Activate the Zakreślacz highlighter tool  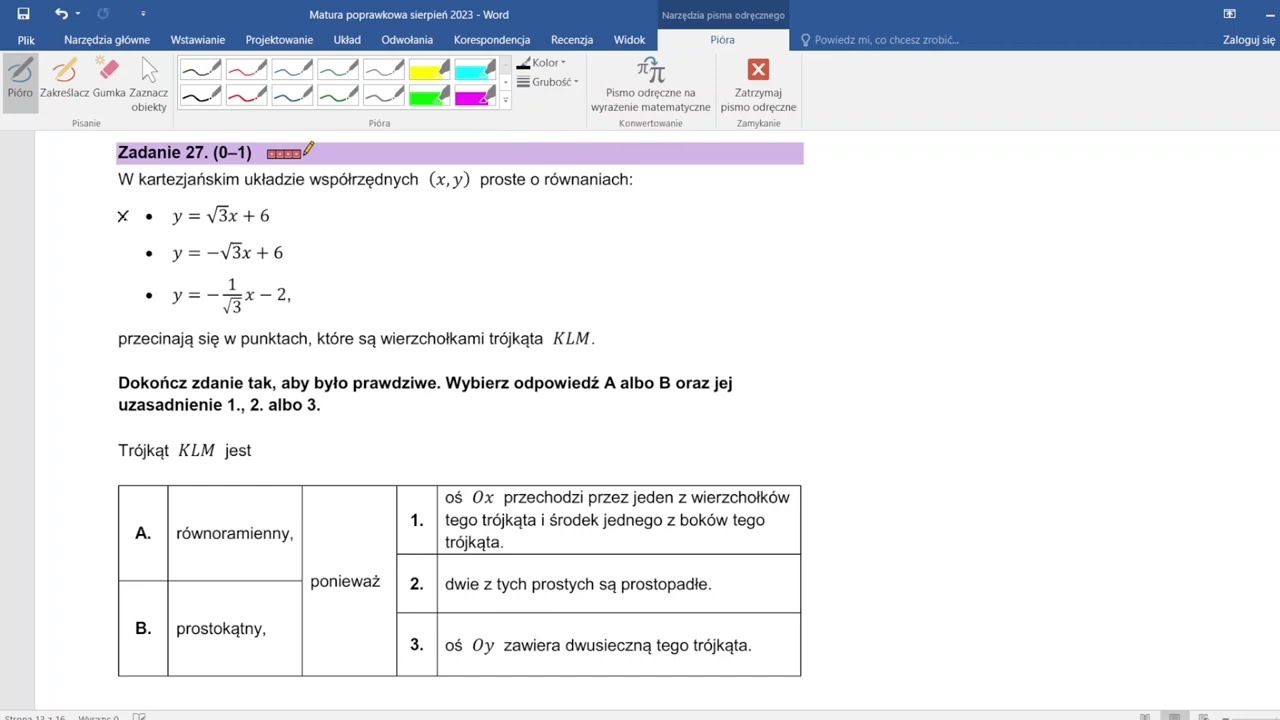coord(65,78)
